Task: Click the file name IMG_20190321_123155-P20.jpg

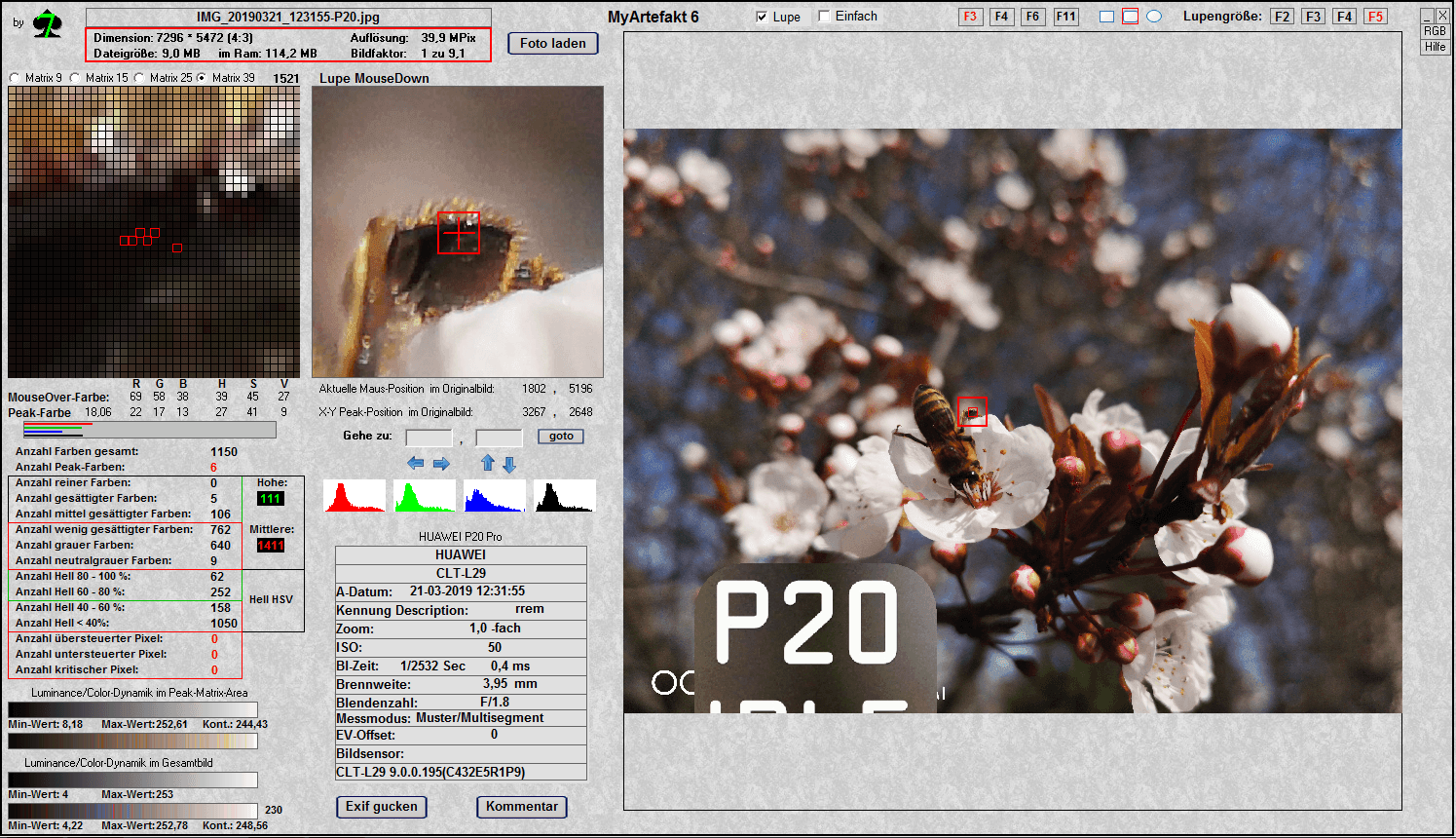Action: 288,18
